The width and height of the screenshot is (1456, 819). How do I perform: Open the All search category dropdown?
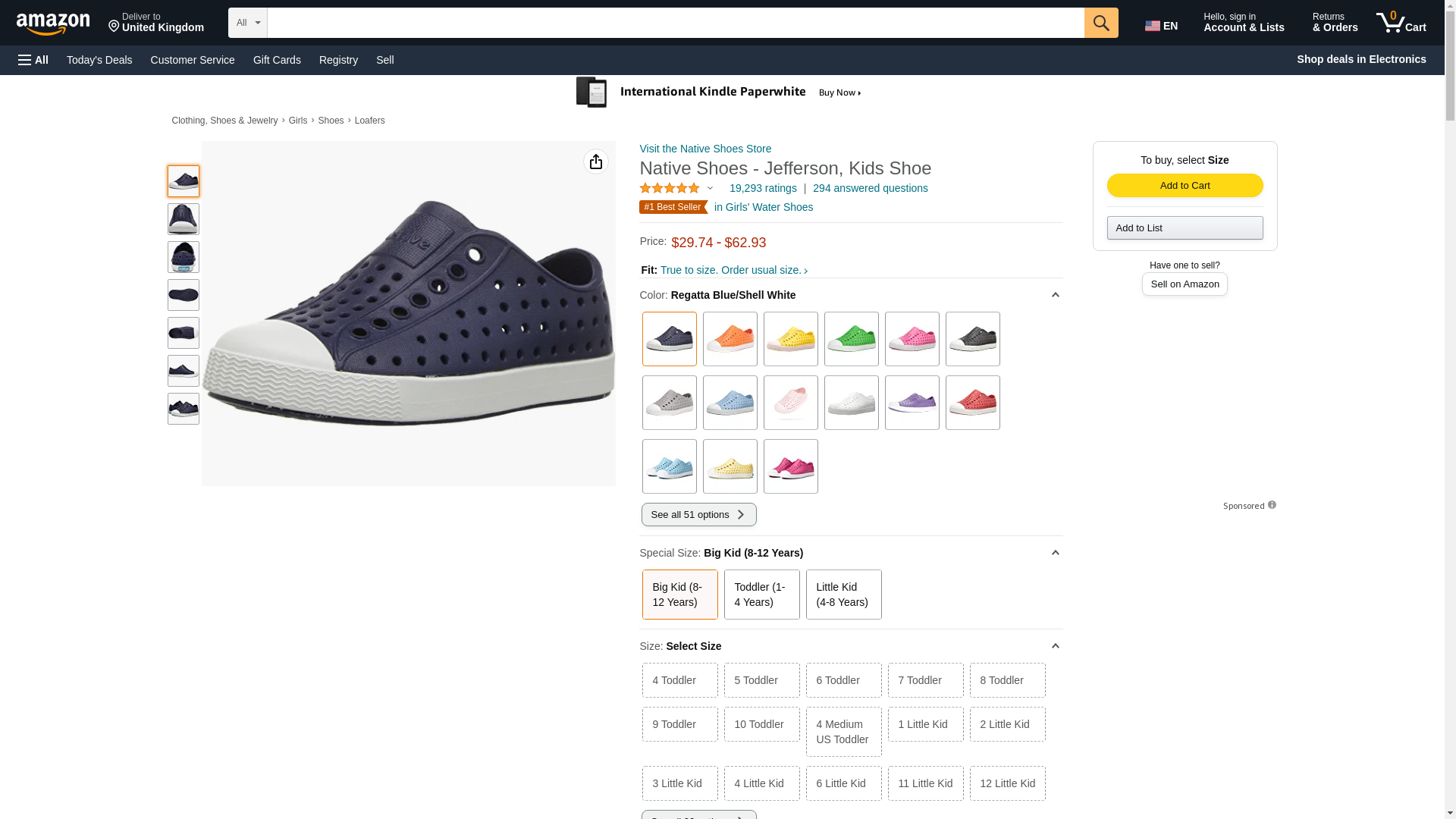247,23
